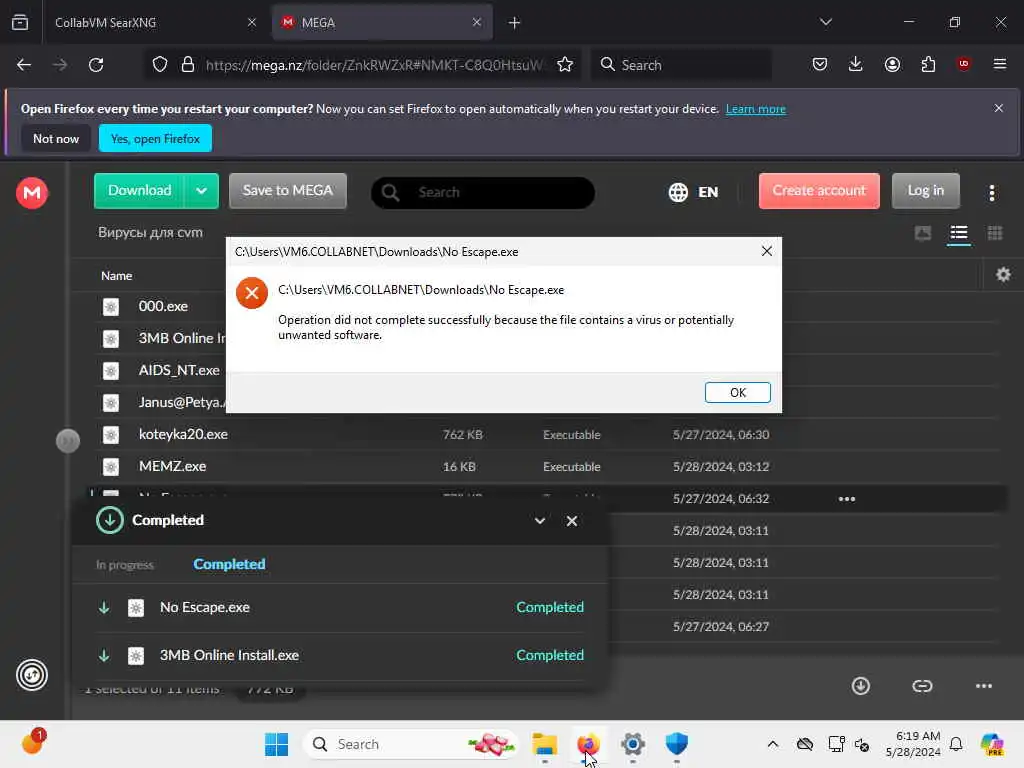Click the MEGA logo icon
1024x768 pixels.
point(32,193)
